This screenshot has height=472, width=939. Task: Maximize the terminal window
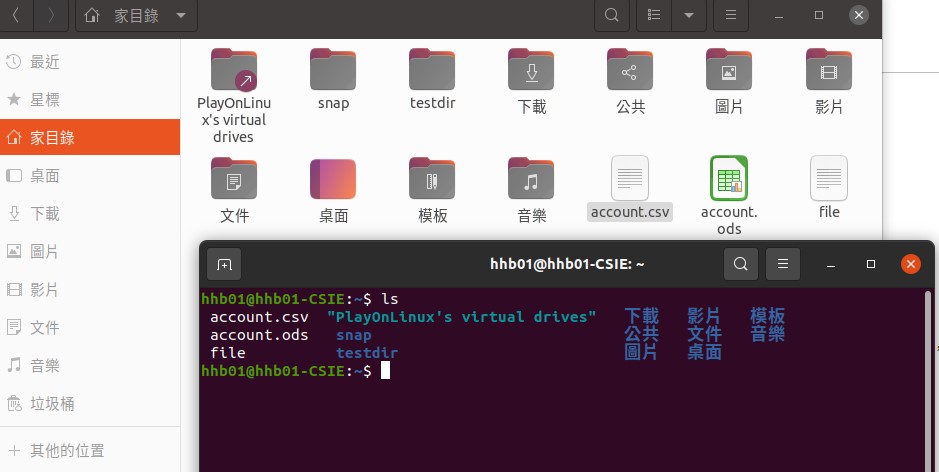871,264
